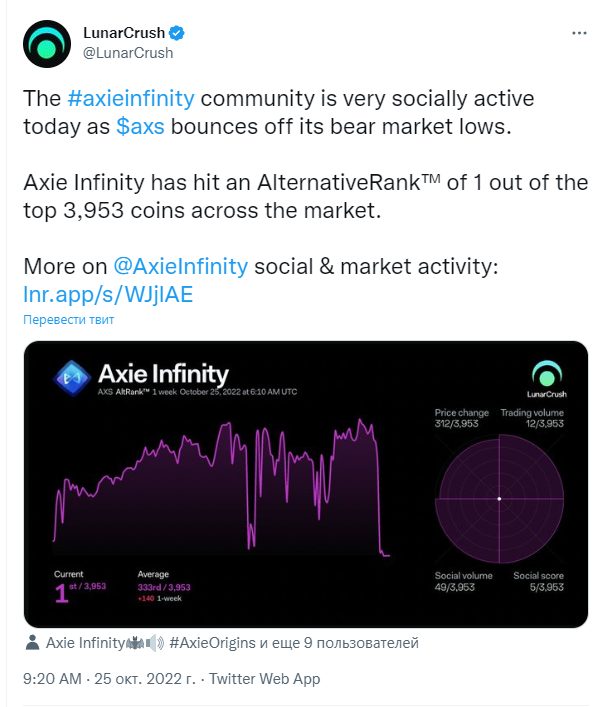
Task: Open the tweet's three-dot more menu
Action: [579, 33]
